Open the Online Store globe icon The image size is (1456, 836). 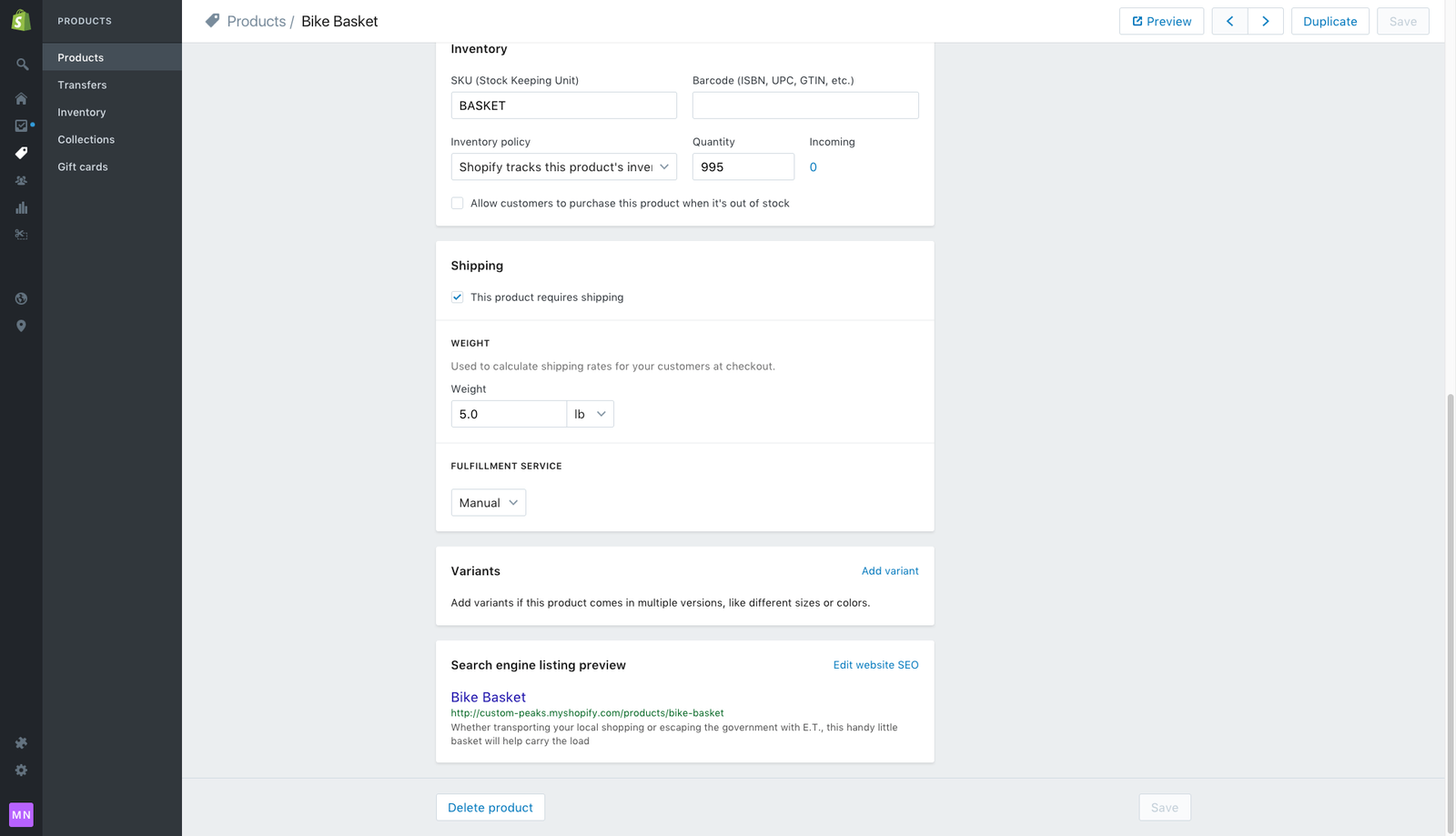pyautogui.click(x=21, y=298)
